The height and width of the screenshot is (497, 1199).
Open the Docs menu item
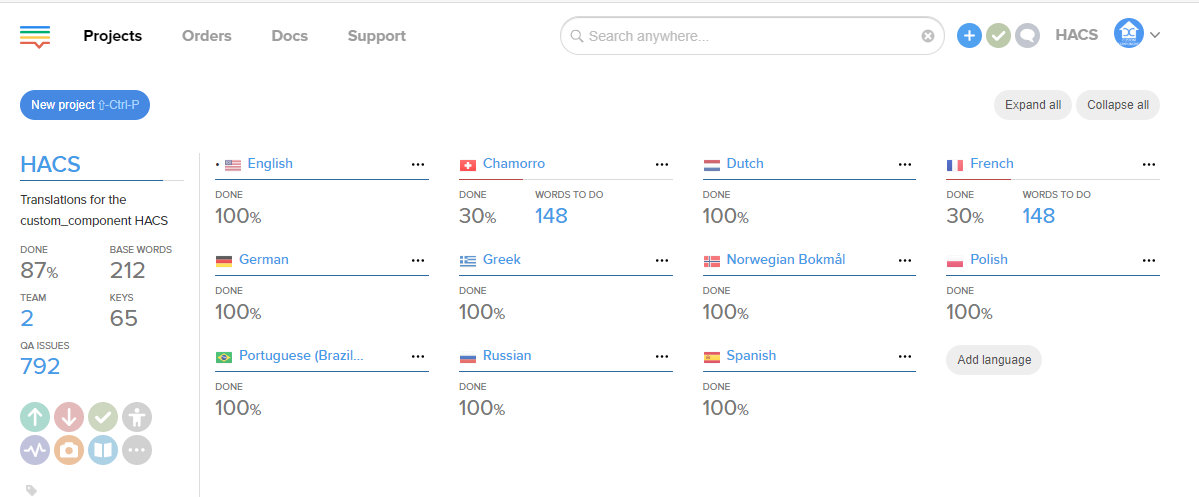[289, 36]
